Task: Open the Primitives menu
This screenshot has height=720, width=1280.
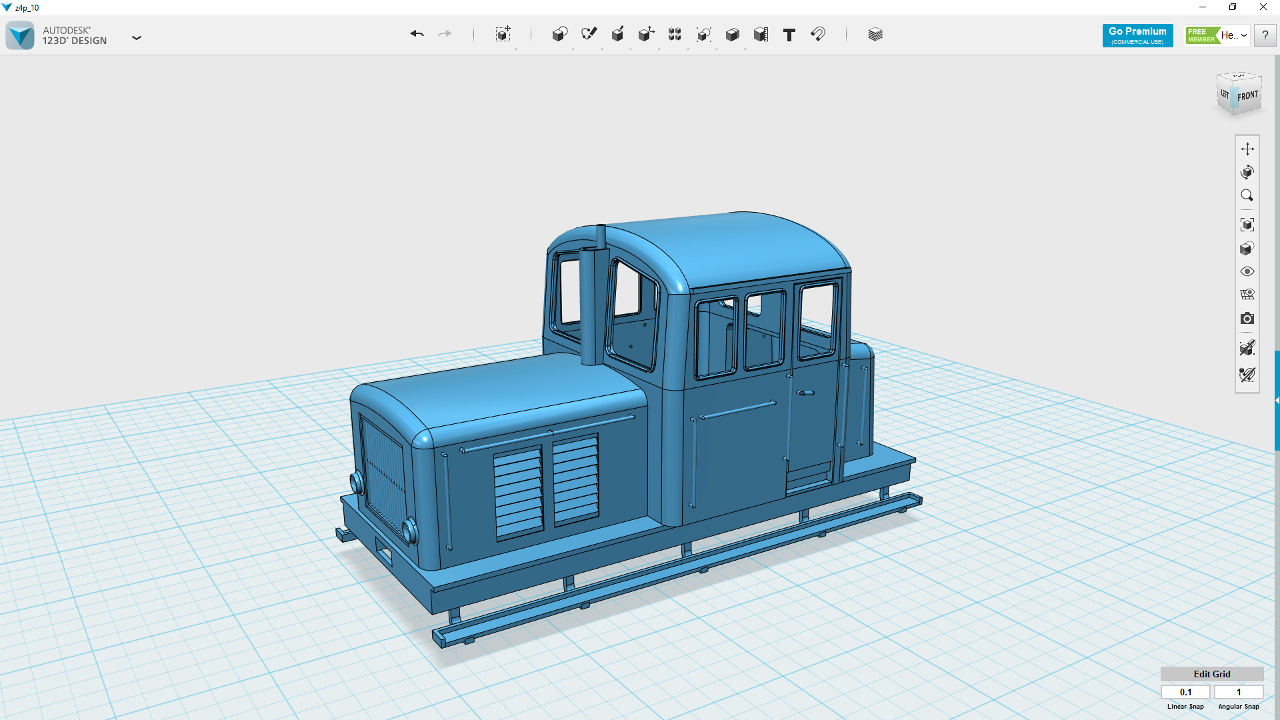Action: [560, 34]
